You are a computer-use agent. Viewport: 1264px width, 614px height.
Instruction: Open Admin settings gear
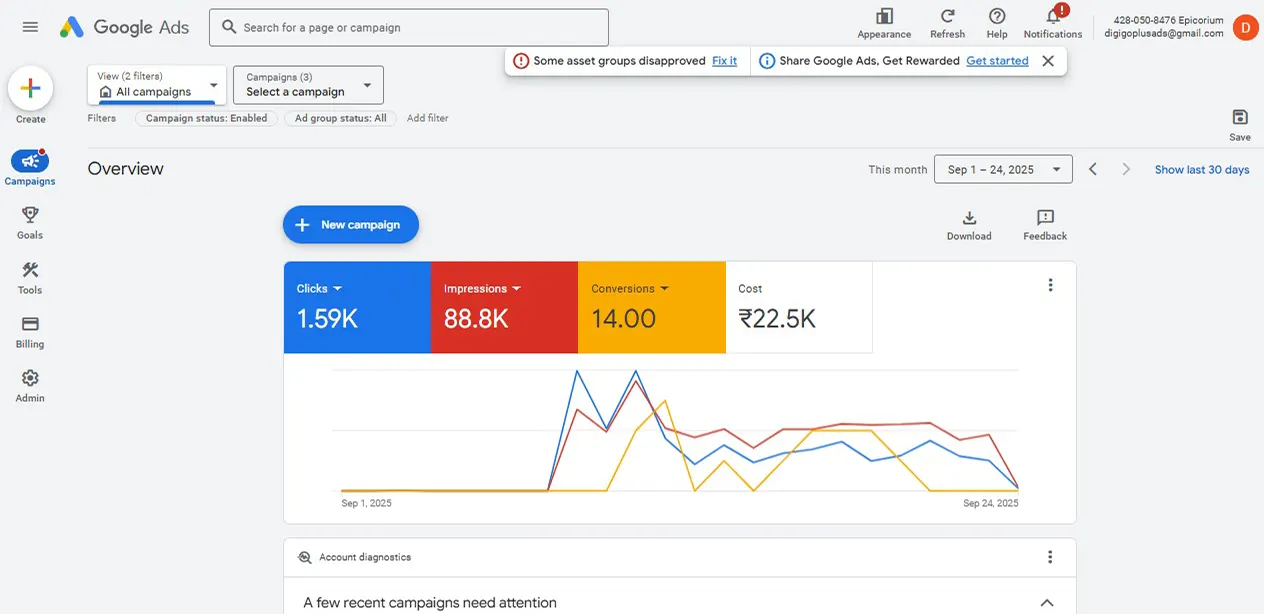click(x=30, y=385)
